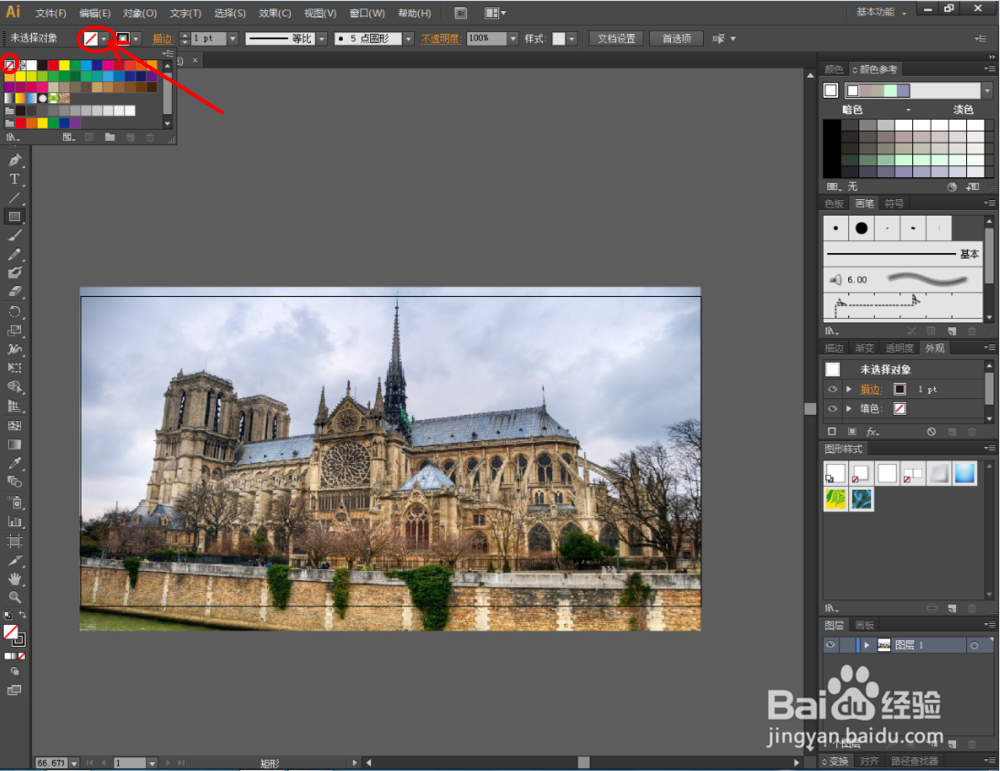Open Adobe Bridge from the menu bar
This screenshot has height=771, width=1000.
coord(460,13)
